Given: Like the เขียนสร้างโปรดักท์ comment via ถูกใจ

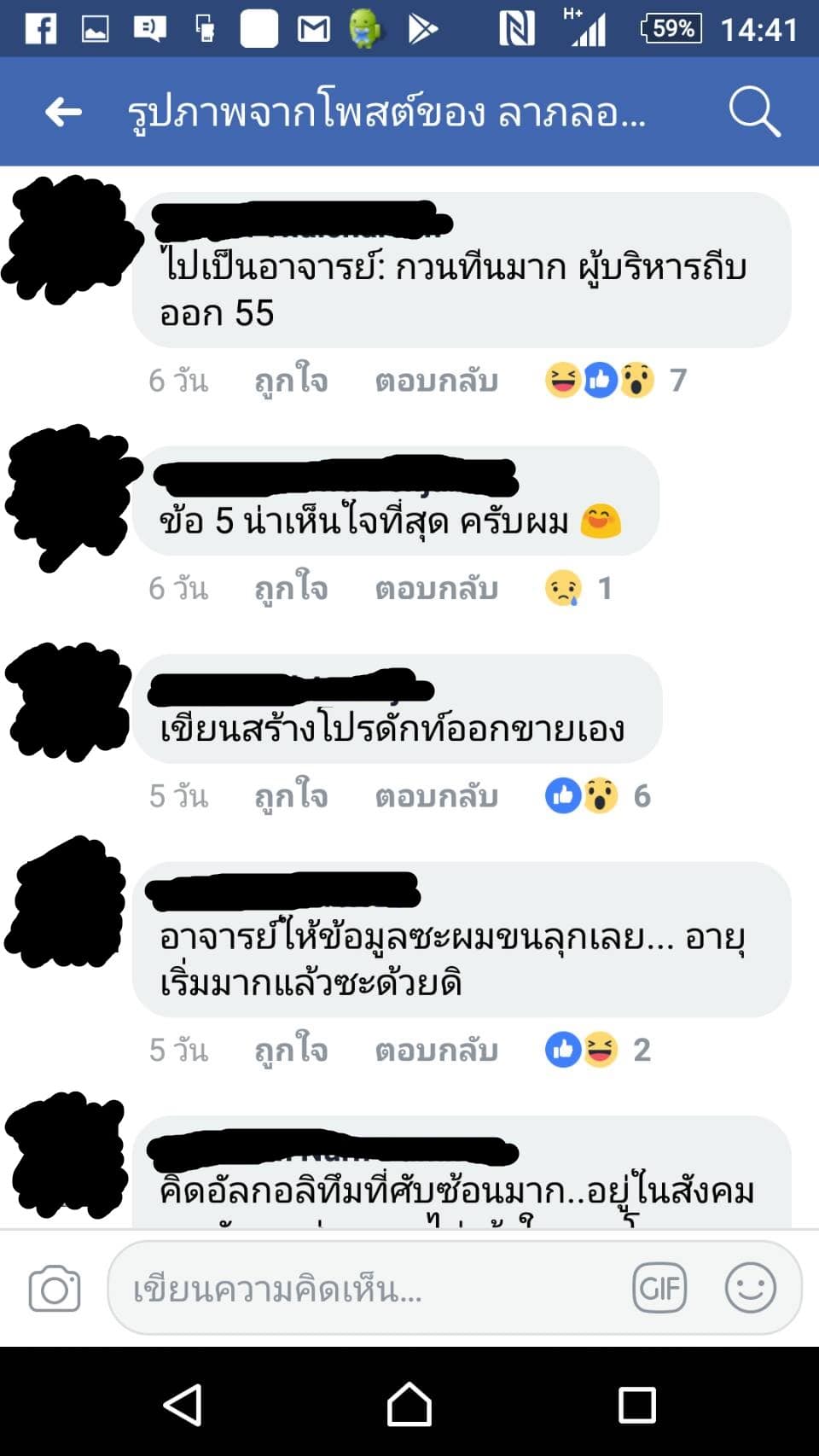Looking at the screenshot, I should pos(291,795).
